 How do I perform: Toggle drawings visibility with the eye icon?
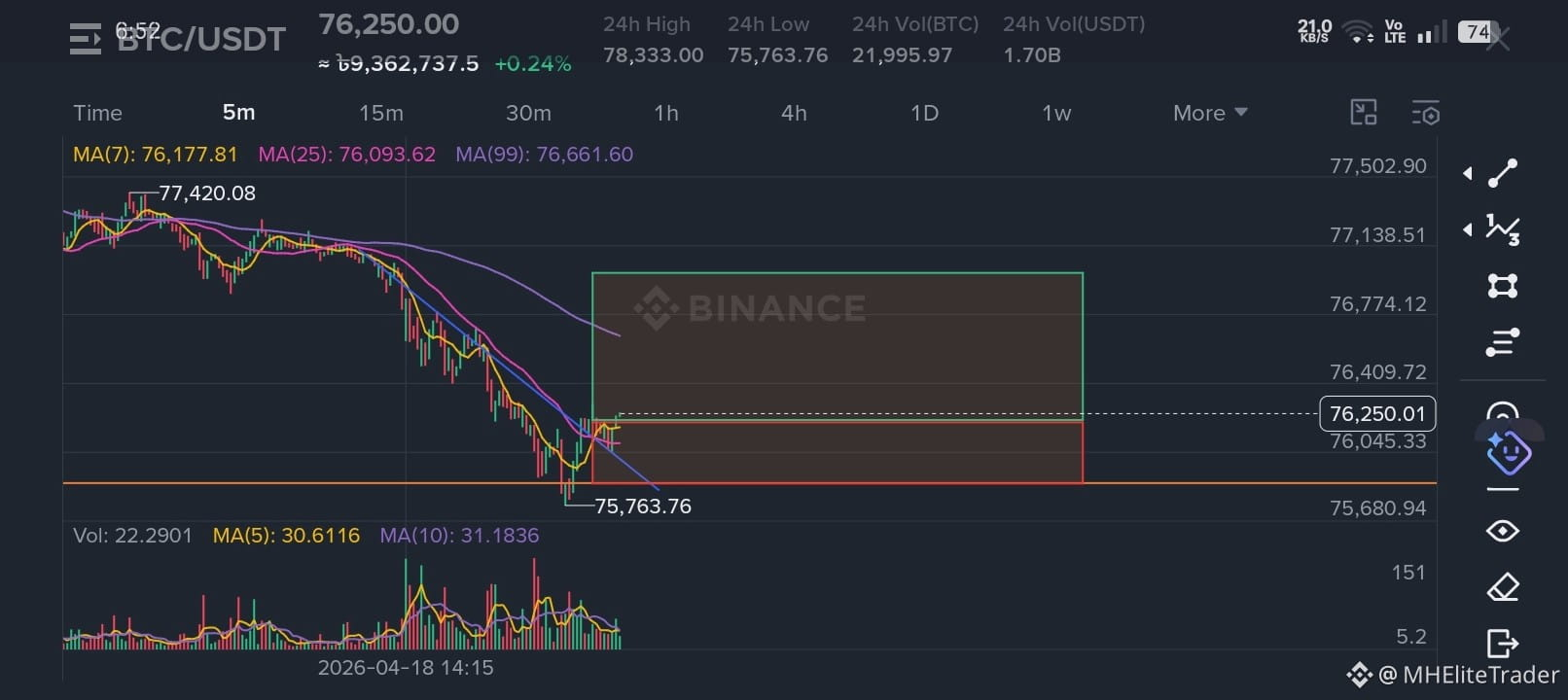[x=1503, y=531]
